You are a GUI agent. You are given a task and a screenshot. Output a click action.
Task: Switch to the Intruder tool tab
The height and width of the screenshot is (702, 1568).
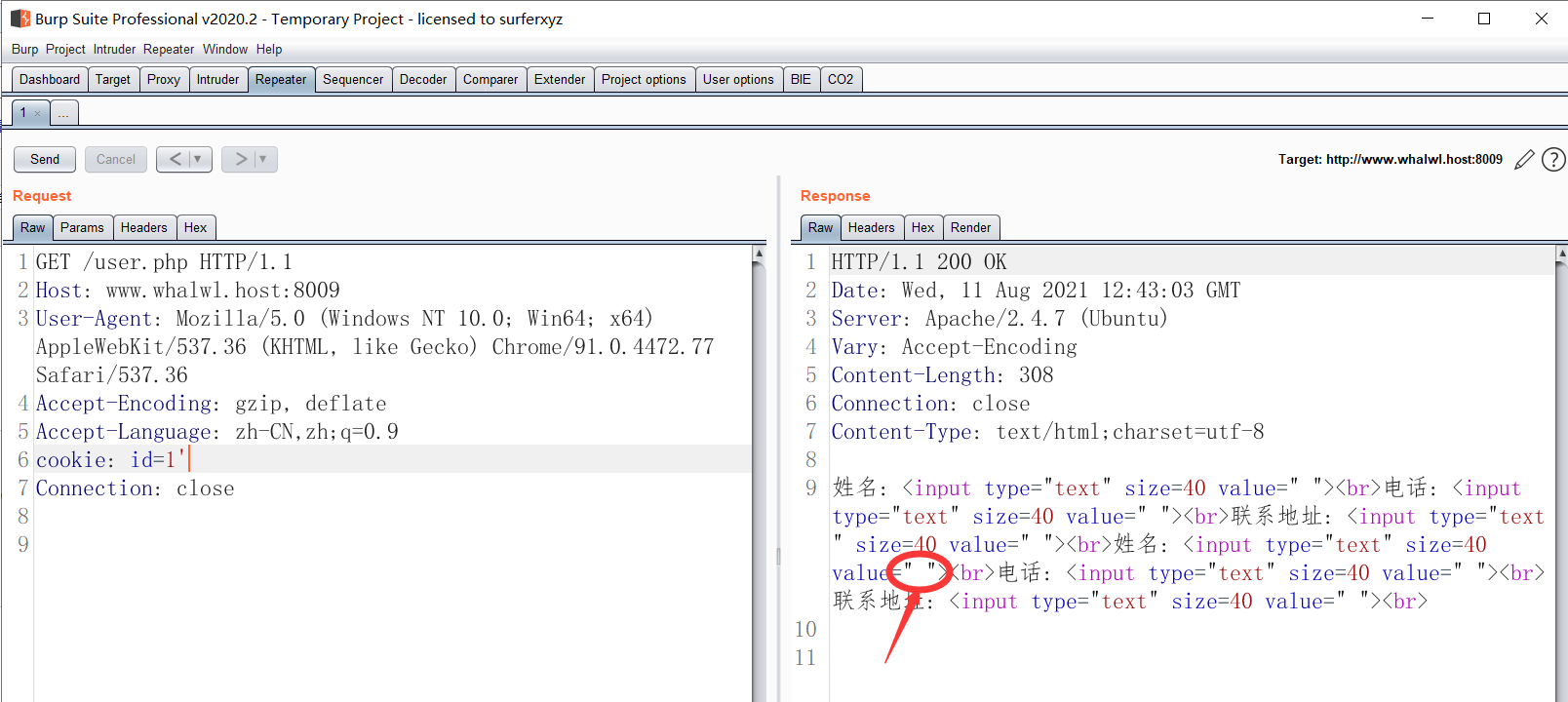pos(217,80)
